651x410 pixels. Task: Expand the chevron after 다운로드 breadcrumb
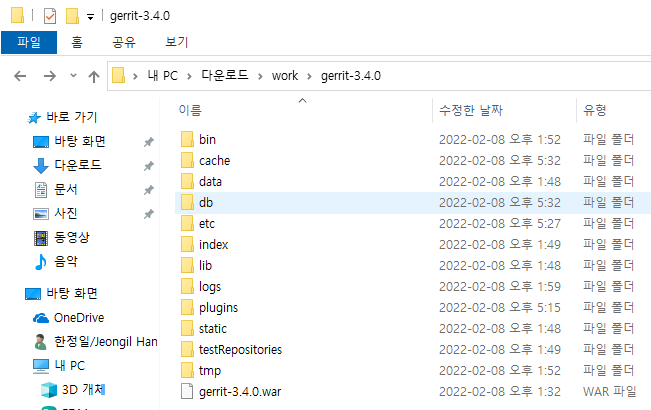tap(260, 76)
